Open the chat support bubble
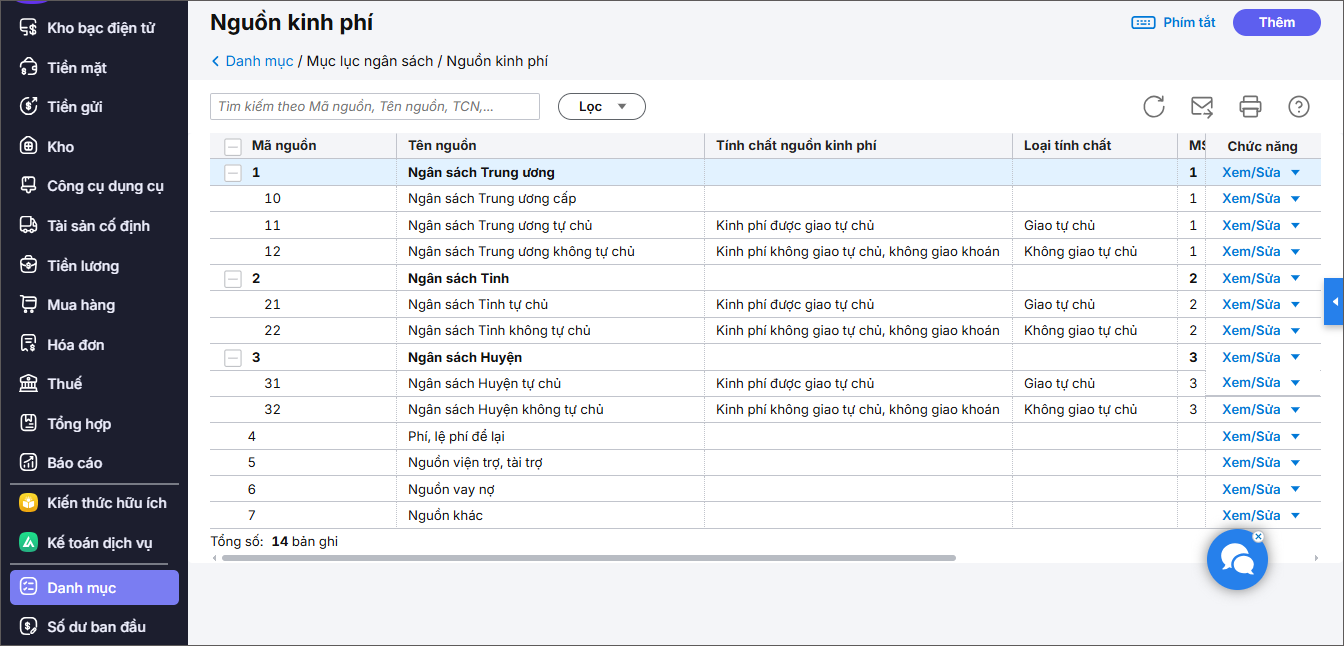The width and height of the screenshot is (1344, 646). pyautogui.click(x=1237, y=560)
